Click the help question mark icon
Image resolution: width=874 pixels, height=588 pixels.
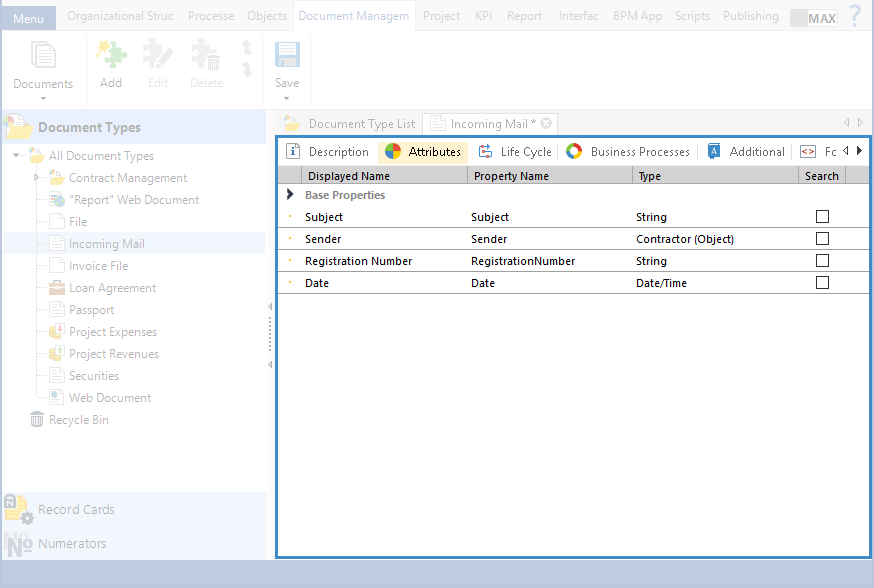point(854,16)
